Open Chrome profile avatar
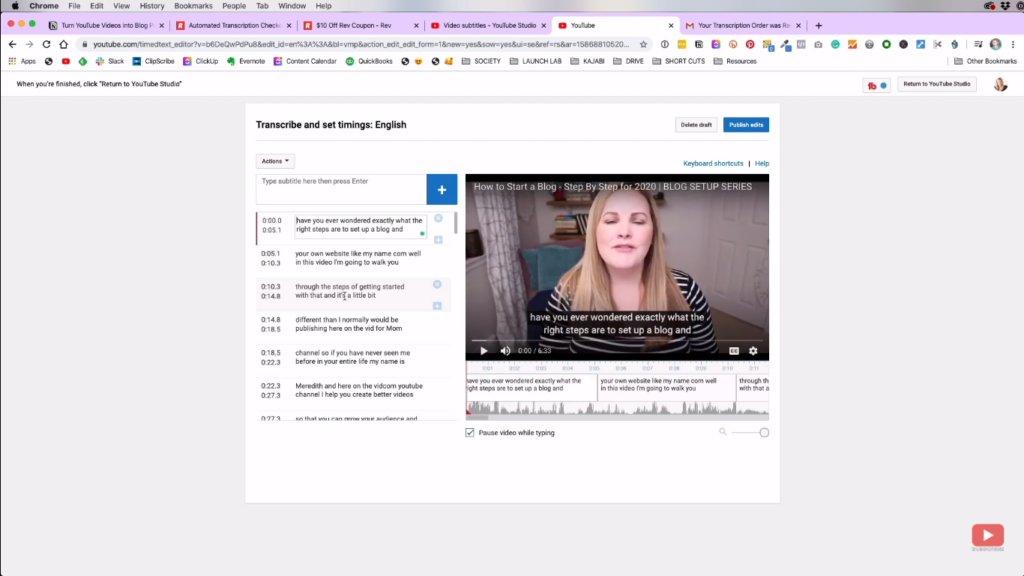The width and height of the screenshot is (1024, 576). click(x=995, y=44)
